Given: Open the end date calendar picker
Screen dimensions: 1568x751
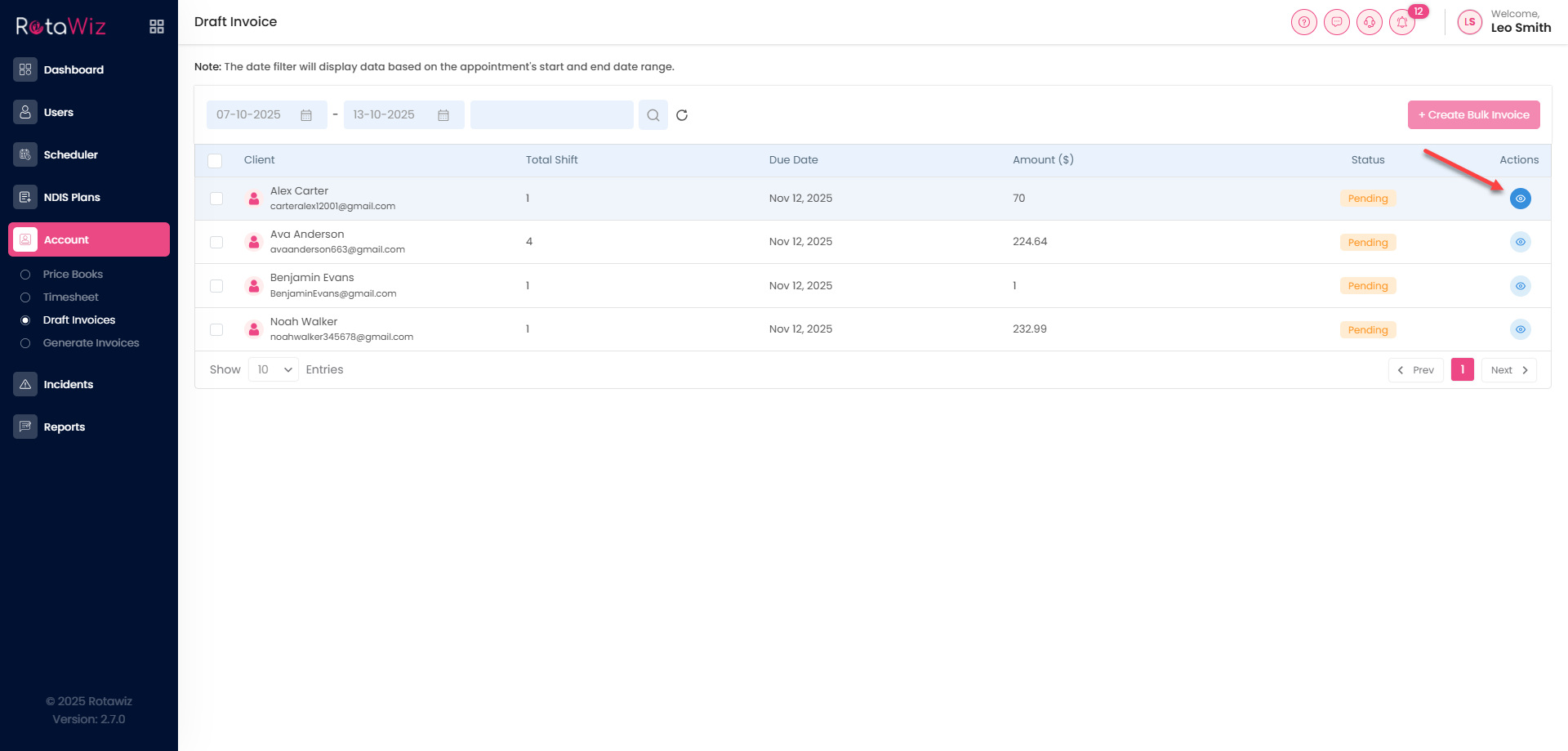Looking at the screenshot, I should [x=443, y=115].
